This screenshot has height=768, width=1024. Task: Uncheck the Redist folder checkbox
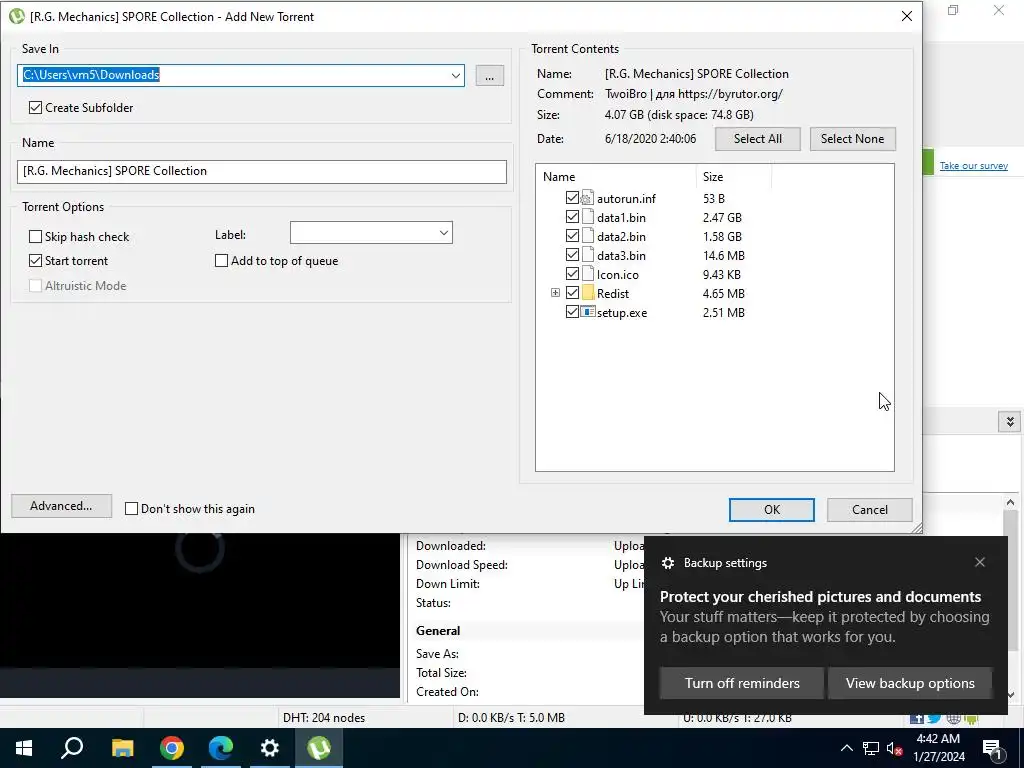[572, 293]
